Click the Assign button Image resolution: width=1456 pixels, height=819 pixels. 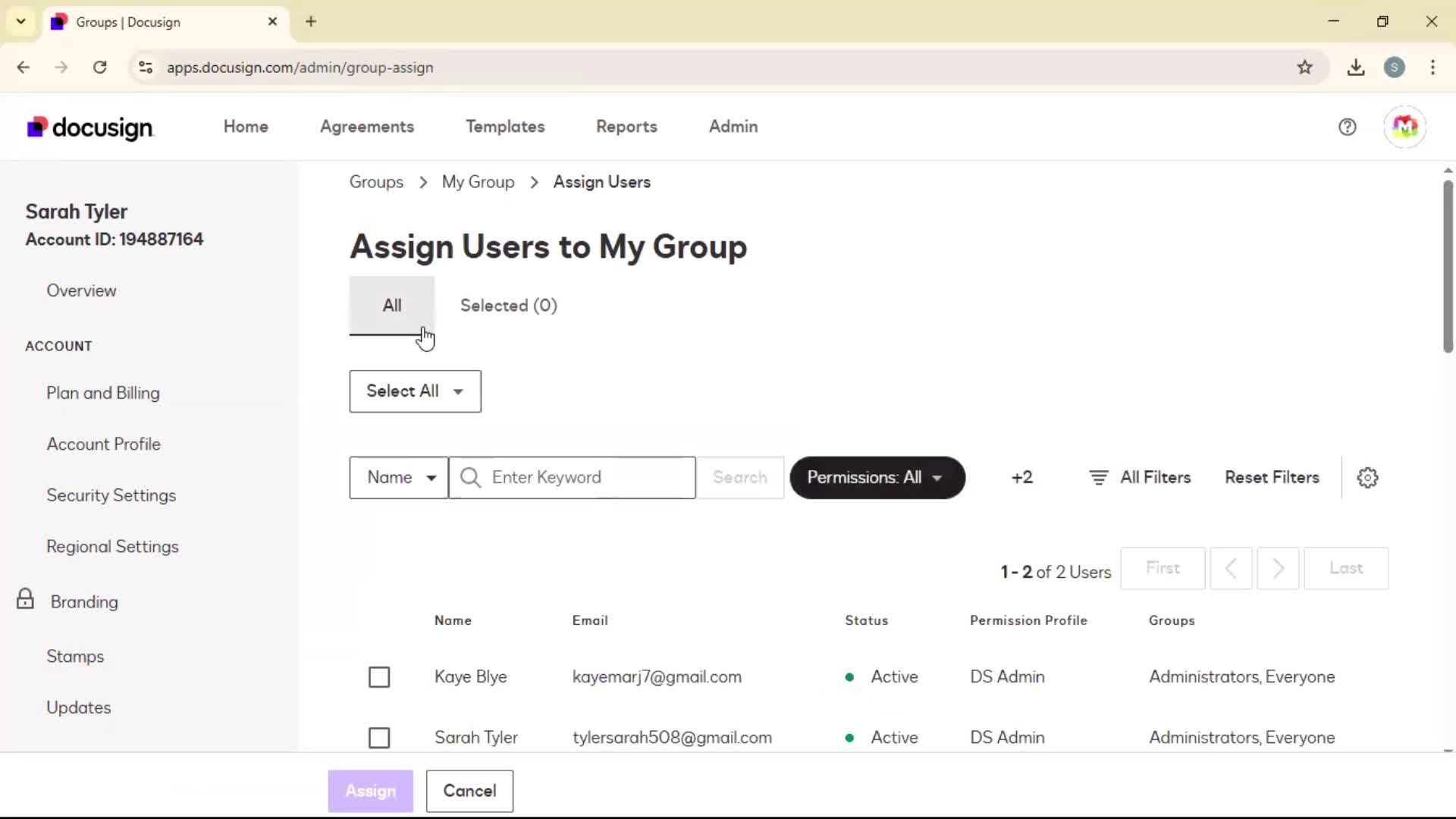(371, 791)
